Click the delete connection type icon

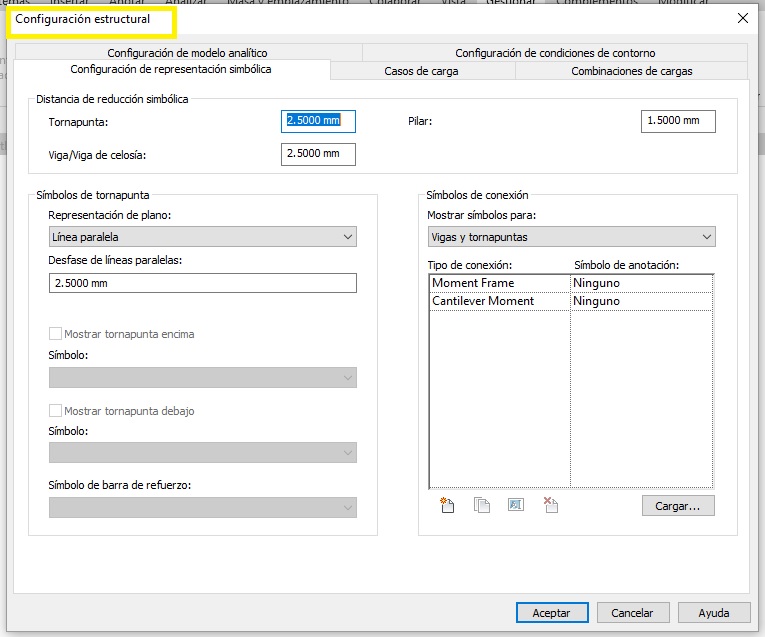(x=550, y=505)
